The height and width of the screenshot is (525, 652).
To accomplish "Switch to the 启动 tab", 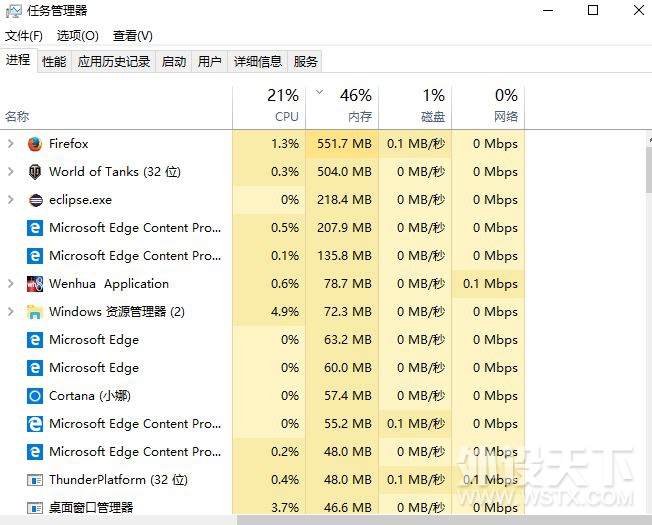I will tap(174, 62).
